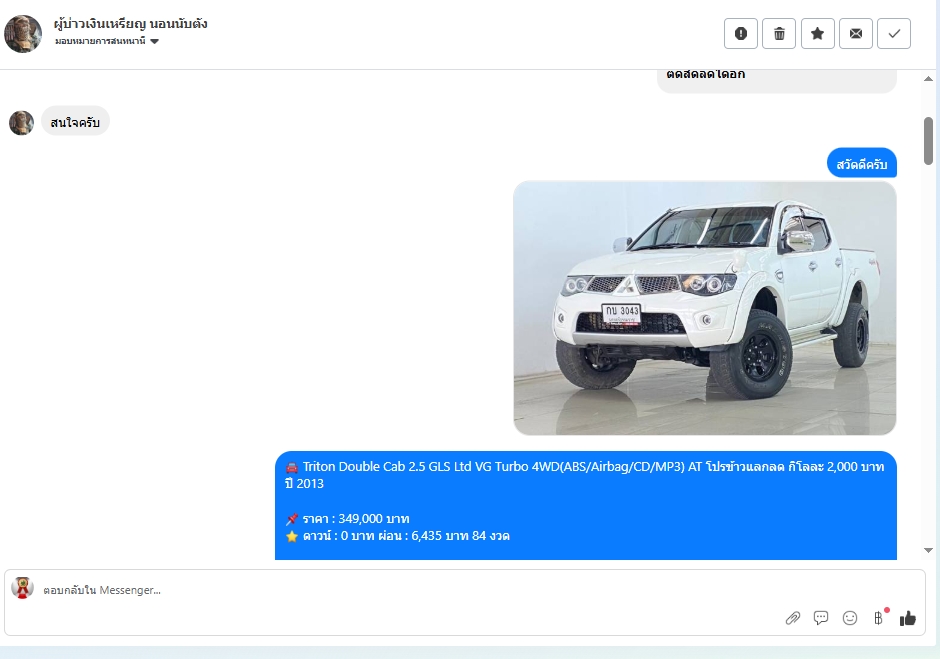Click the สนใจครับ message bubble
This screenshot has width=940, height=659.
75,122
